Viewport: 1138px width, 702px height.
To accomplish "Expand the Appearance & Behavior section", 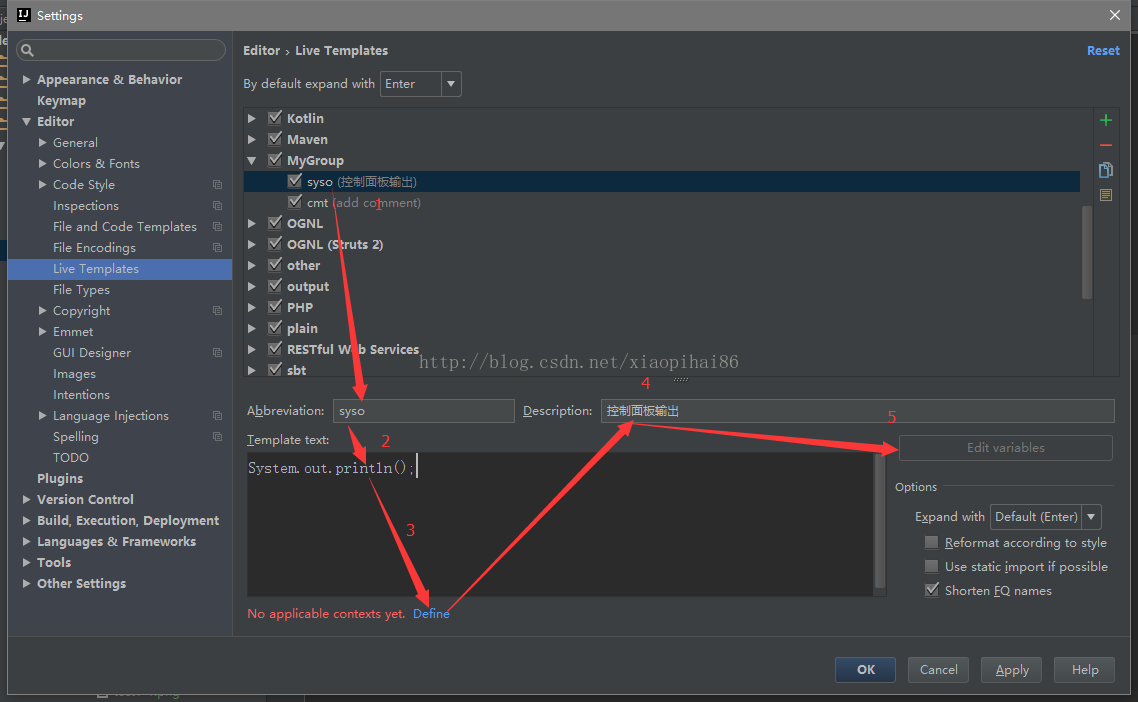I will (26, 79).
